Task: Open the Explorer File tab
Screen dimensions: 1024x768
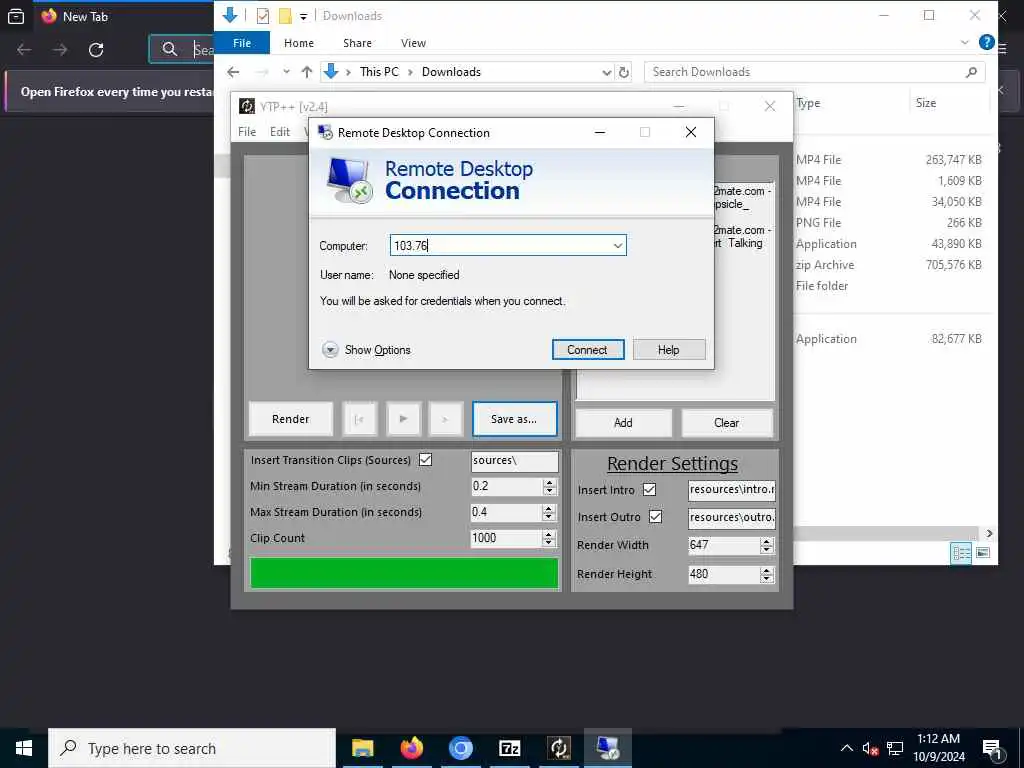Action: tap(242, 42)
